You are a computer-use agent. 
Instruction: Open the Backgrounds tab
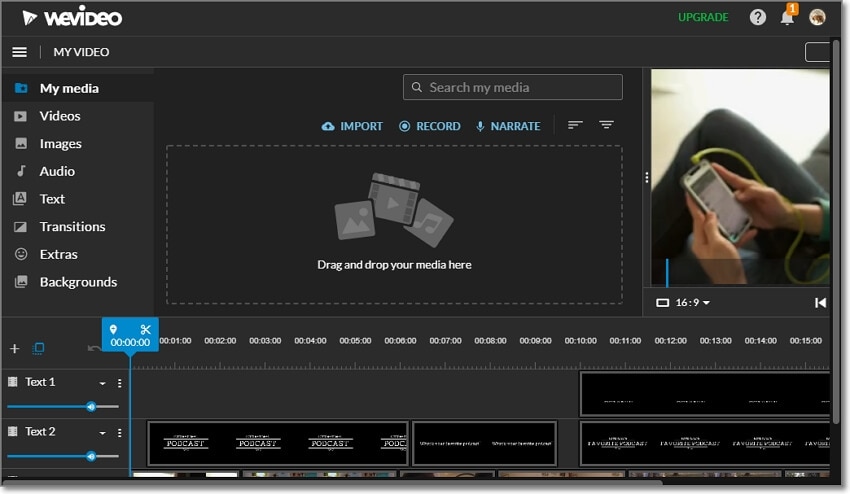78,282
